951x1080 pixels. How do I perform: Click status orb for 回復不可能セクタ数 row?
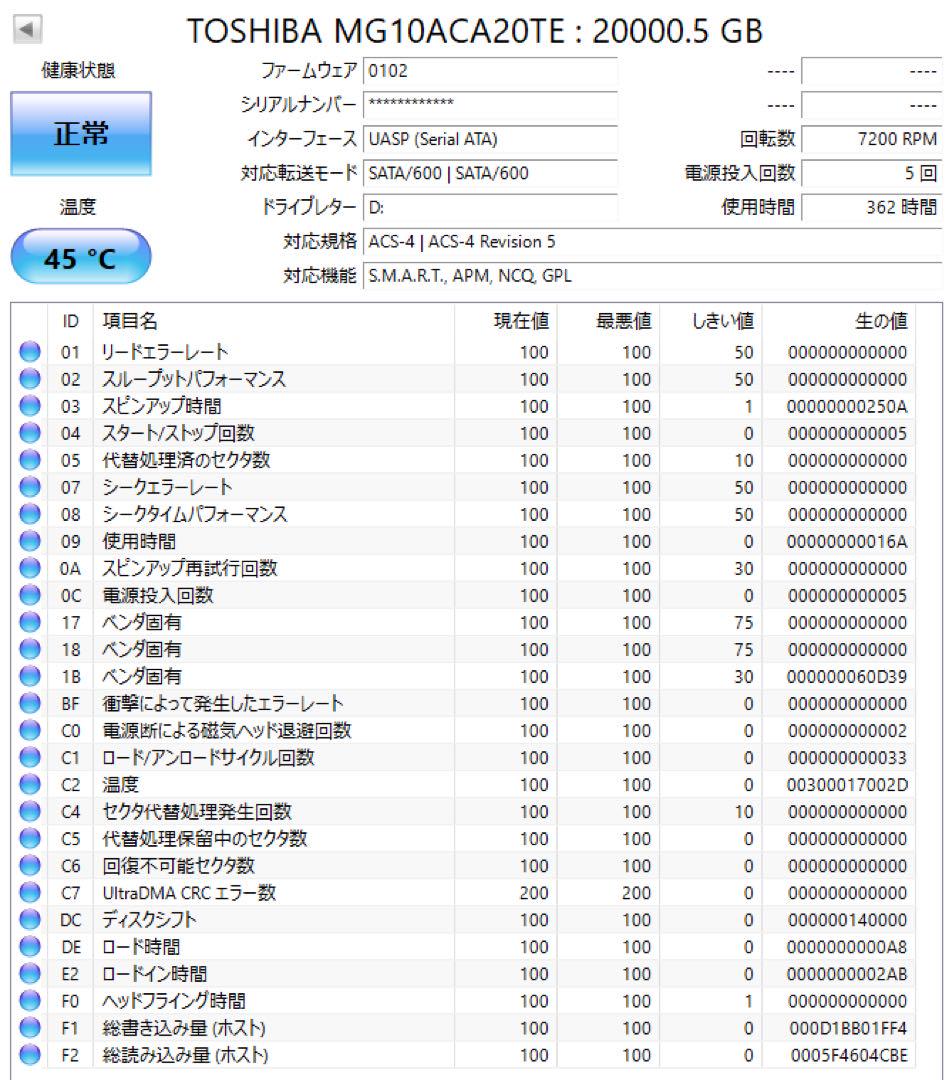tap(30, 866)
